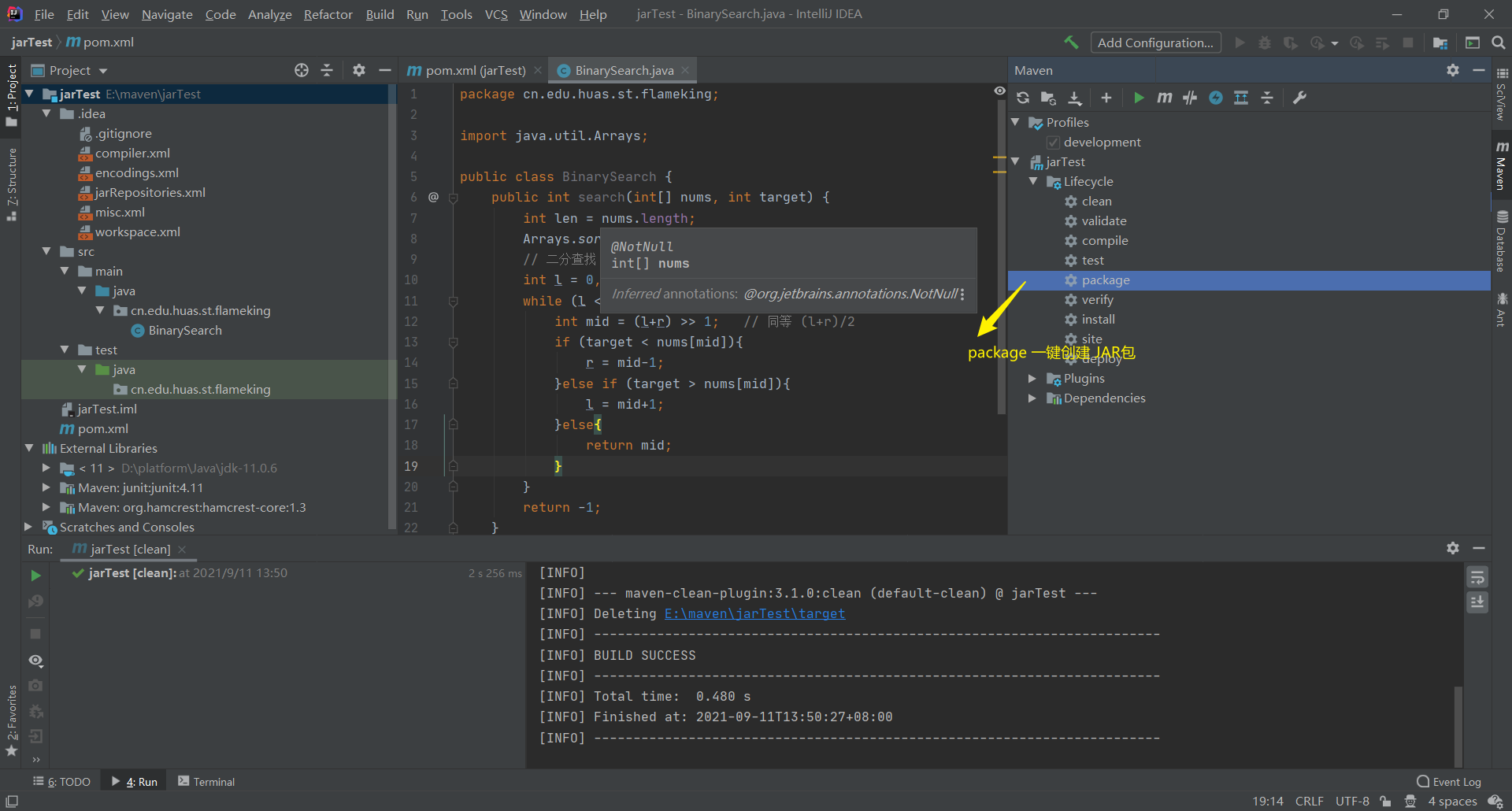This screenshot has width=1512, height=811.
Task: Open Project Structure from the toolbar
Action: [x=1440, y=43]
